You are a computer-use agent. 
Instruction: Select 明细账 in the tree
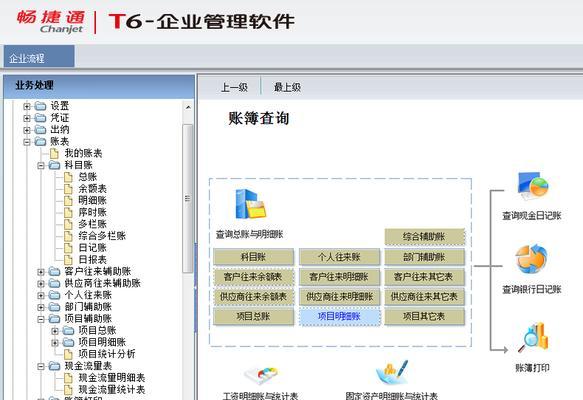[93, 201]
